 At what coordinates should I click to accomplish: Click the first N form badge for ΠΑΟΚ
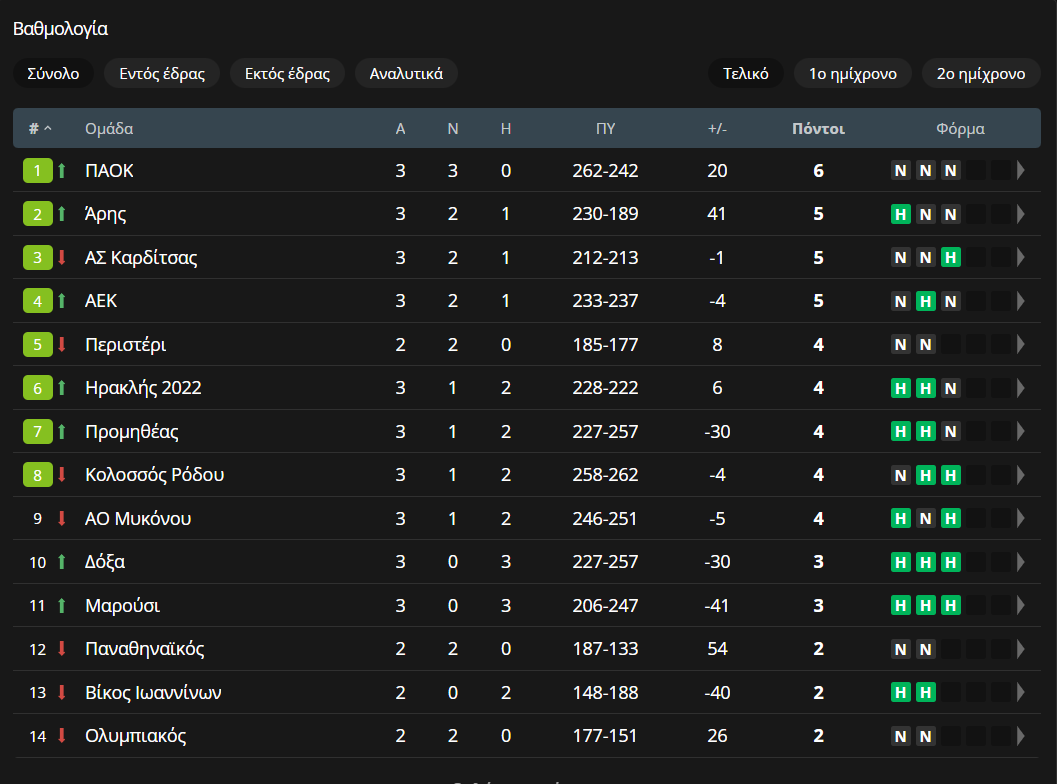(901, 171)
